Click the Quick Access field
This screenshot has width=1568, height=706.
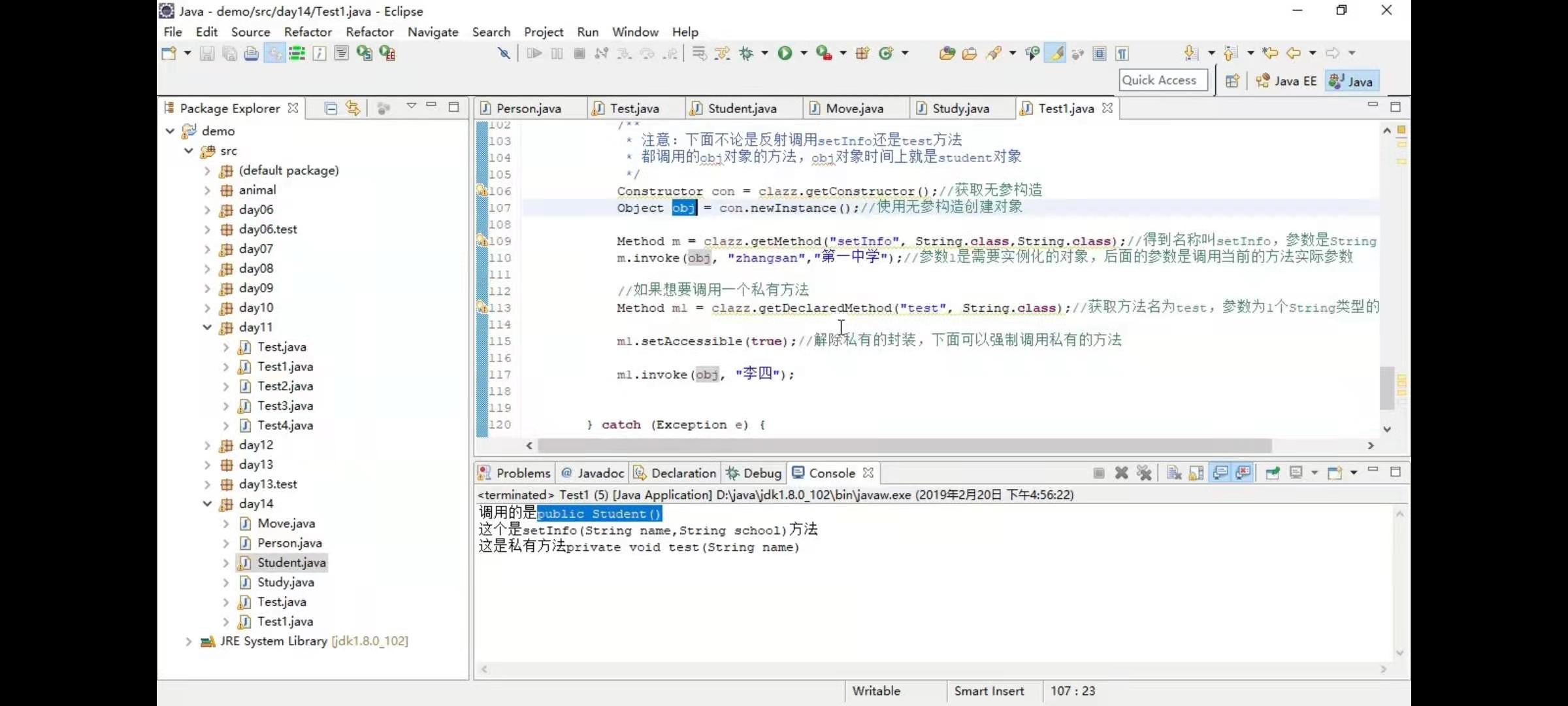pyautogui.click(x=1162, y=80)
